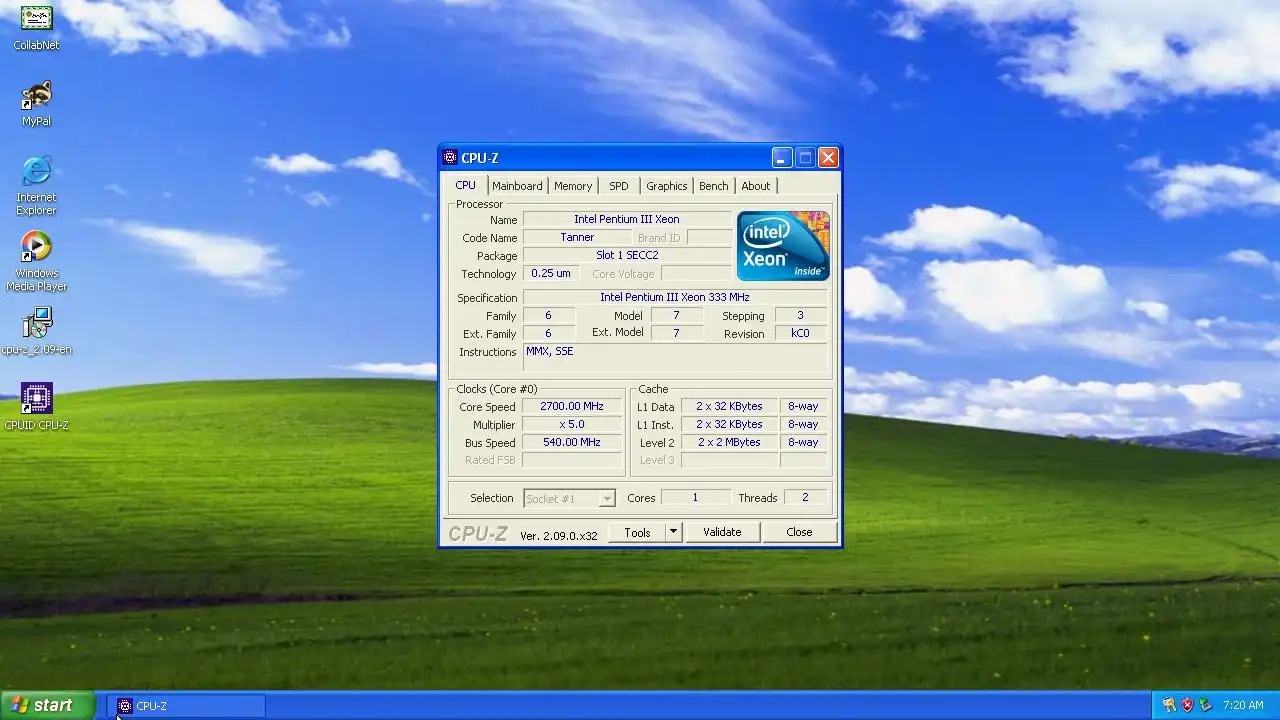Viewport: 1280px width, 720px height.
Task: Close CPU-Z via the red X
Action: tap(828, 158)
